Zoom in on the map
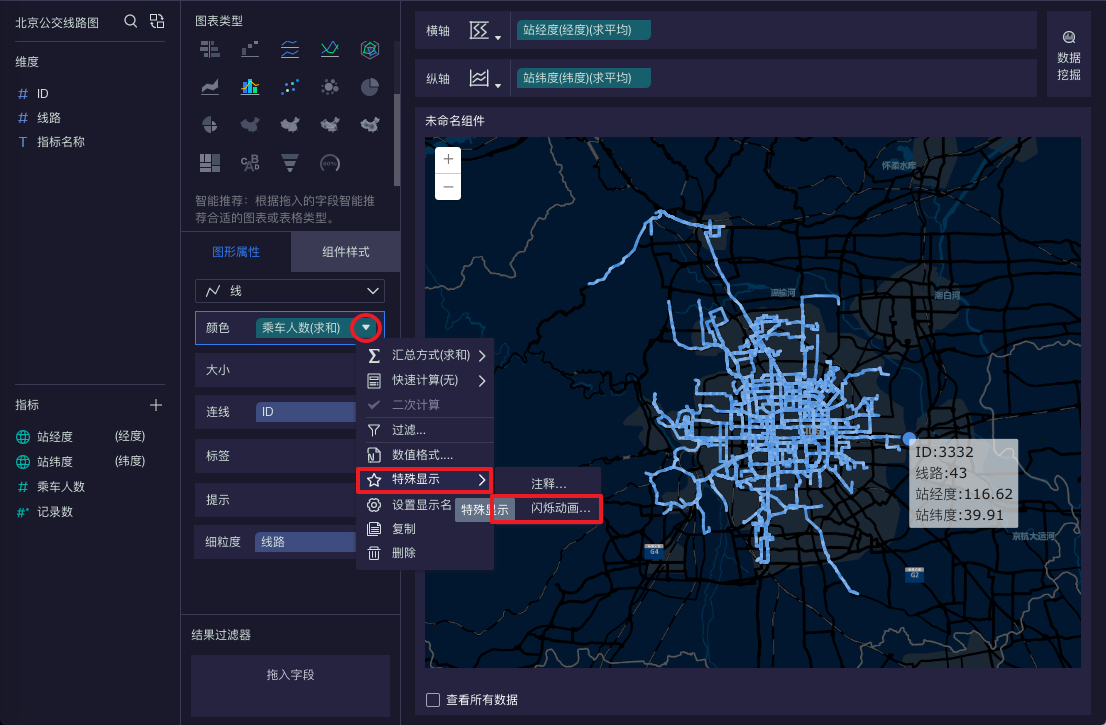This screenshot has height=725, width=1106. coord(448,159)
